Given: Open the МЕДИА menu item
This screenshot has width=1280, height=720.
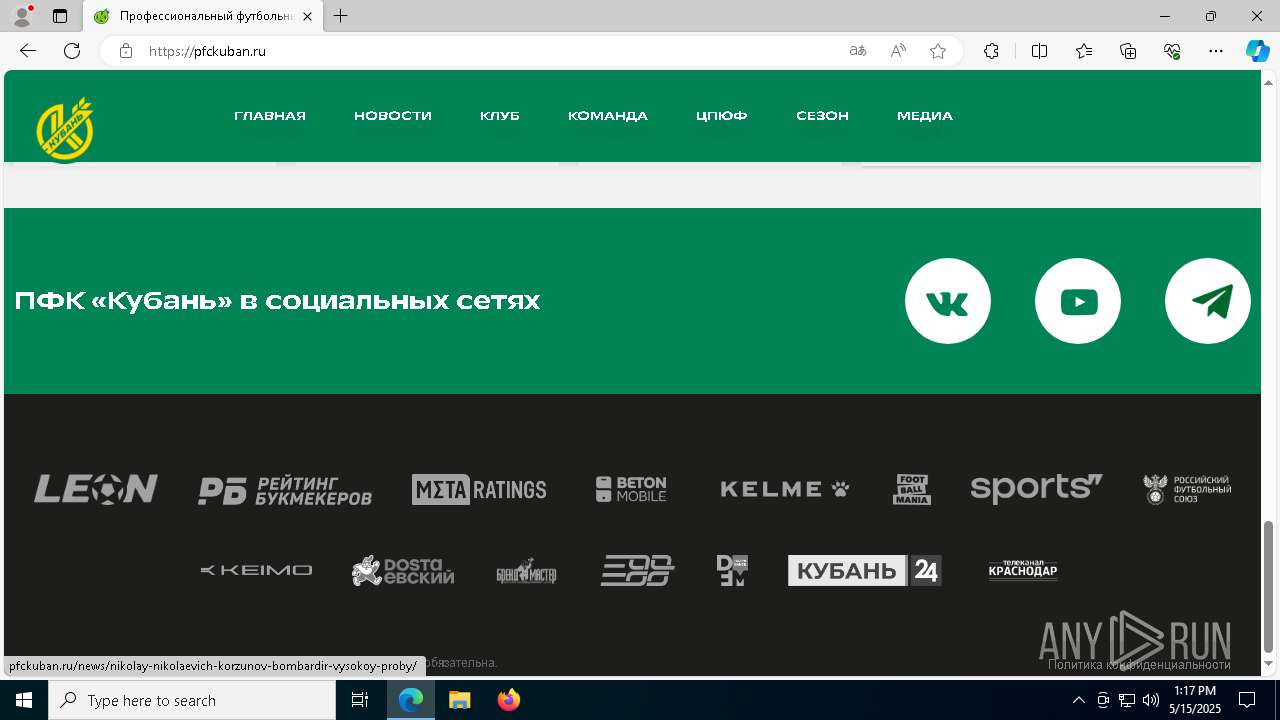Looking at the screenshot, I should 925,116.
